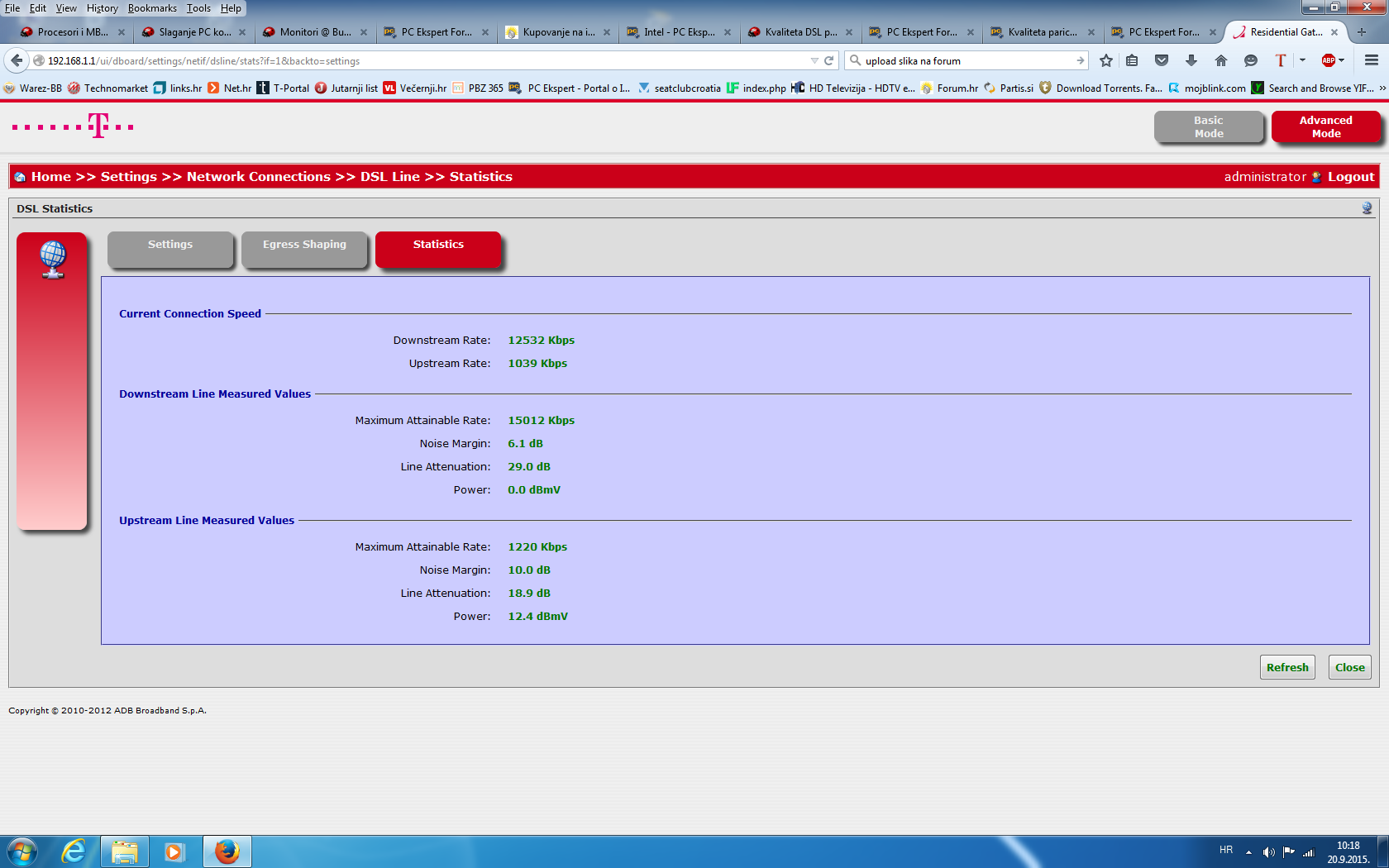Click downstream noise margin 6.1 dB
This screenshot has width=1389, height=868.
tap(525, 444)
